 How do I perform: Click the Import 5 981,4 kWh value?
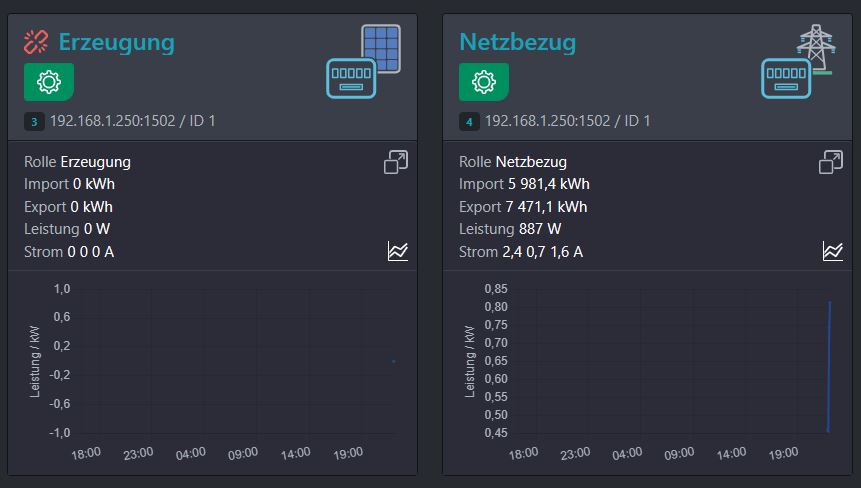click(x=549, y=184)
